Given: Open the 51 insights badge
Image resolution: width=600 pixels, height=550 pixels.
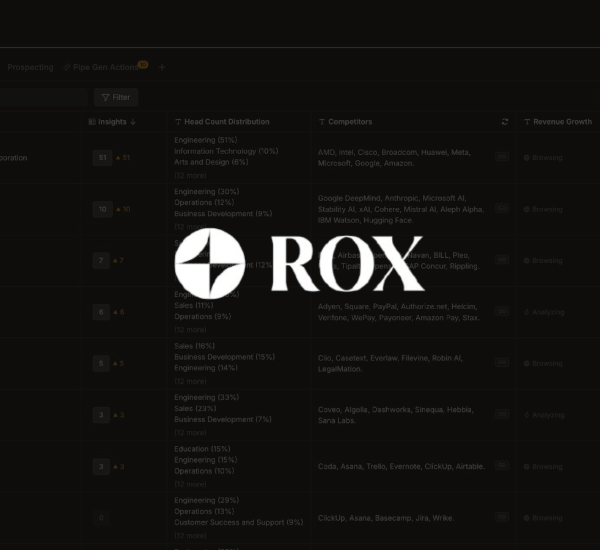Looking at the screenshot, I should 102,158.
